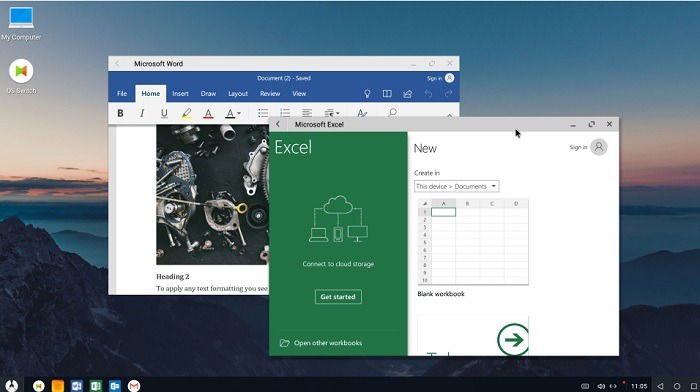700x392 pixels.
Task: Collapse the Word ribbon with chevron
Action: (x=449, y=115)
